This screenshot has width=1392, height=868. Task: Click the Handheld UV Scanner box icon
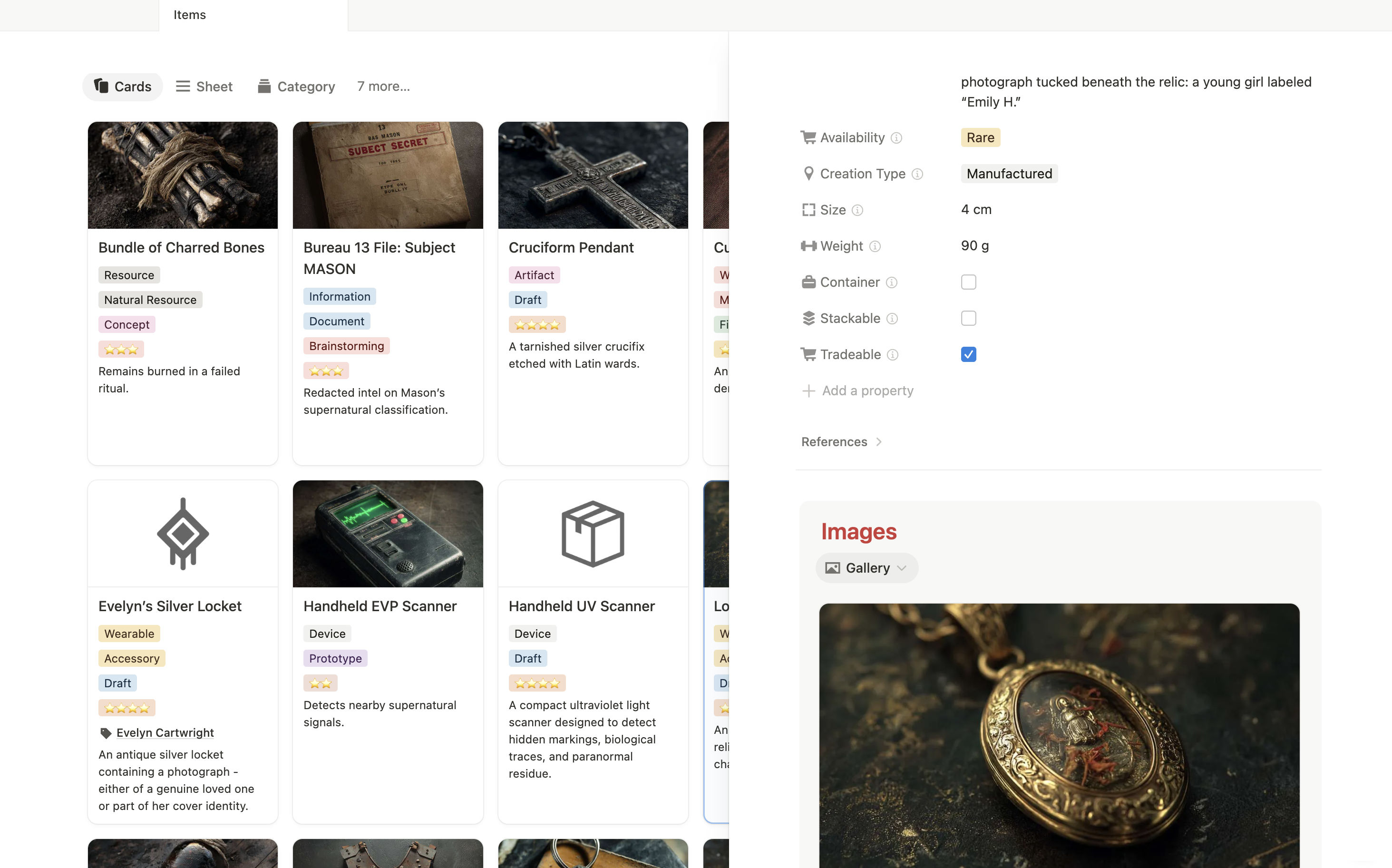[593, 534]
